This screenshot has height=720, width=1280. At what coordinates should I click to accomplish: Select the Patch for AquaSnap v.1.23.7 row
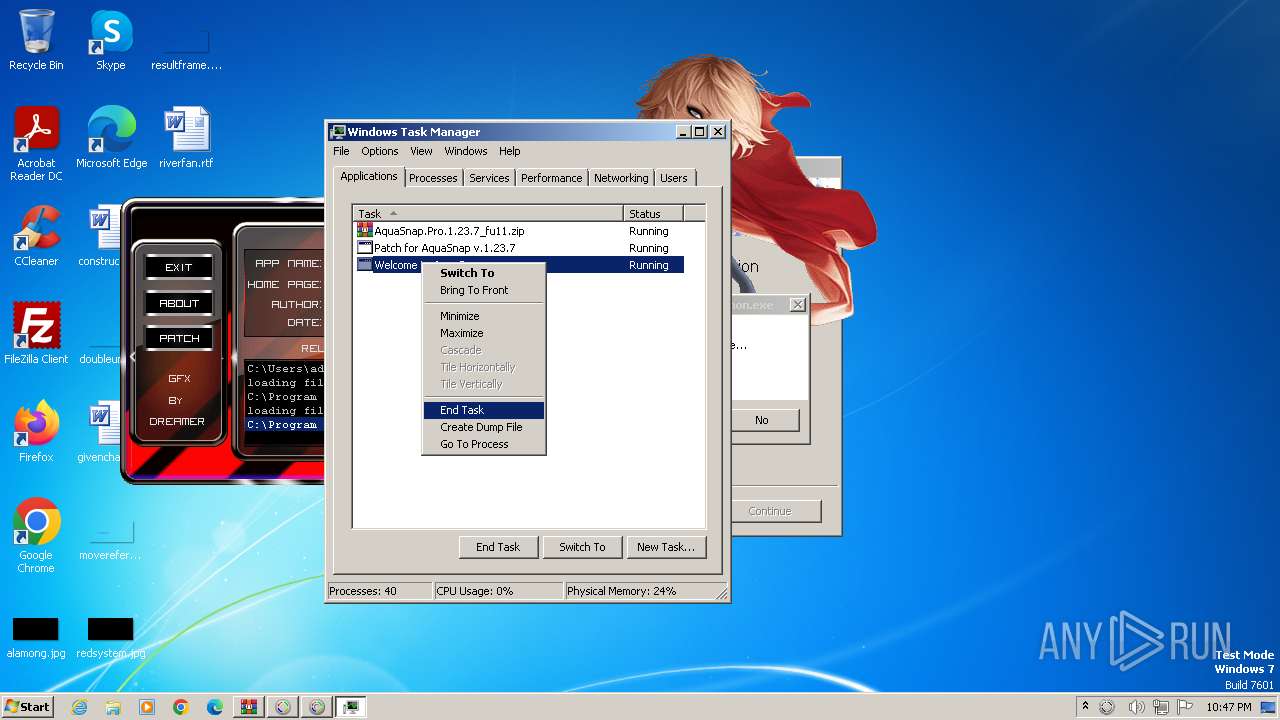(520, 248)
